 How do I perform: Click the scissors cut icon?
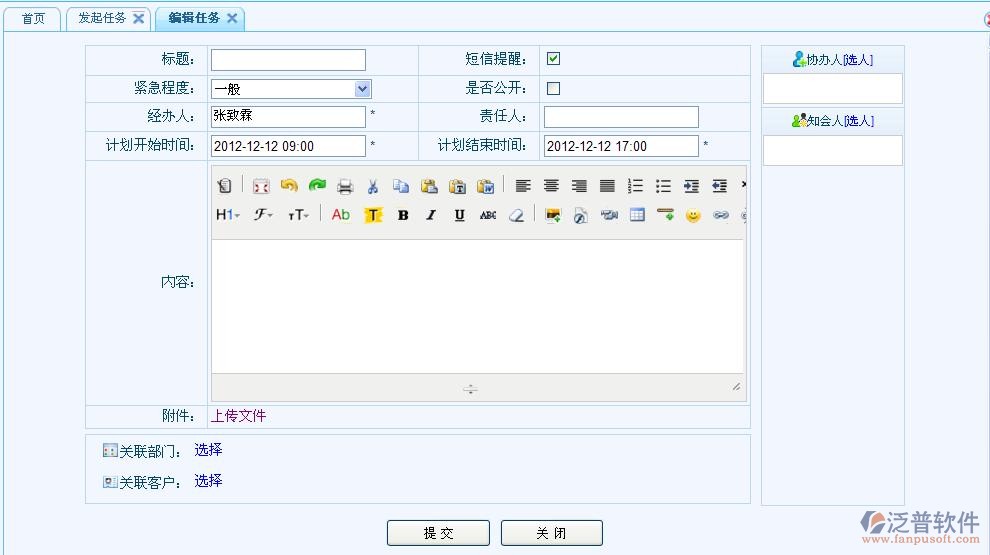click(373, 186)
